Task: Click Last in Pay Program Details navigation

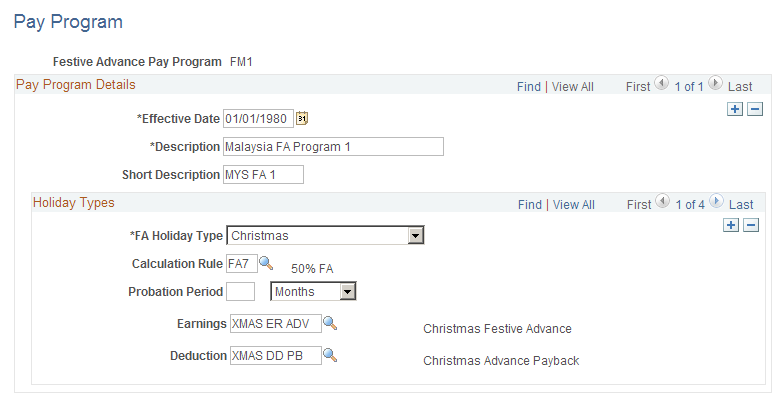Action: pos(740,87)
